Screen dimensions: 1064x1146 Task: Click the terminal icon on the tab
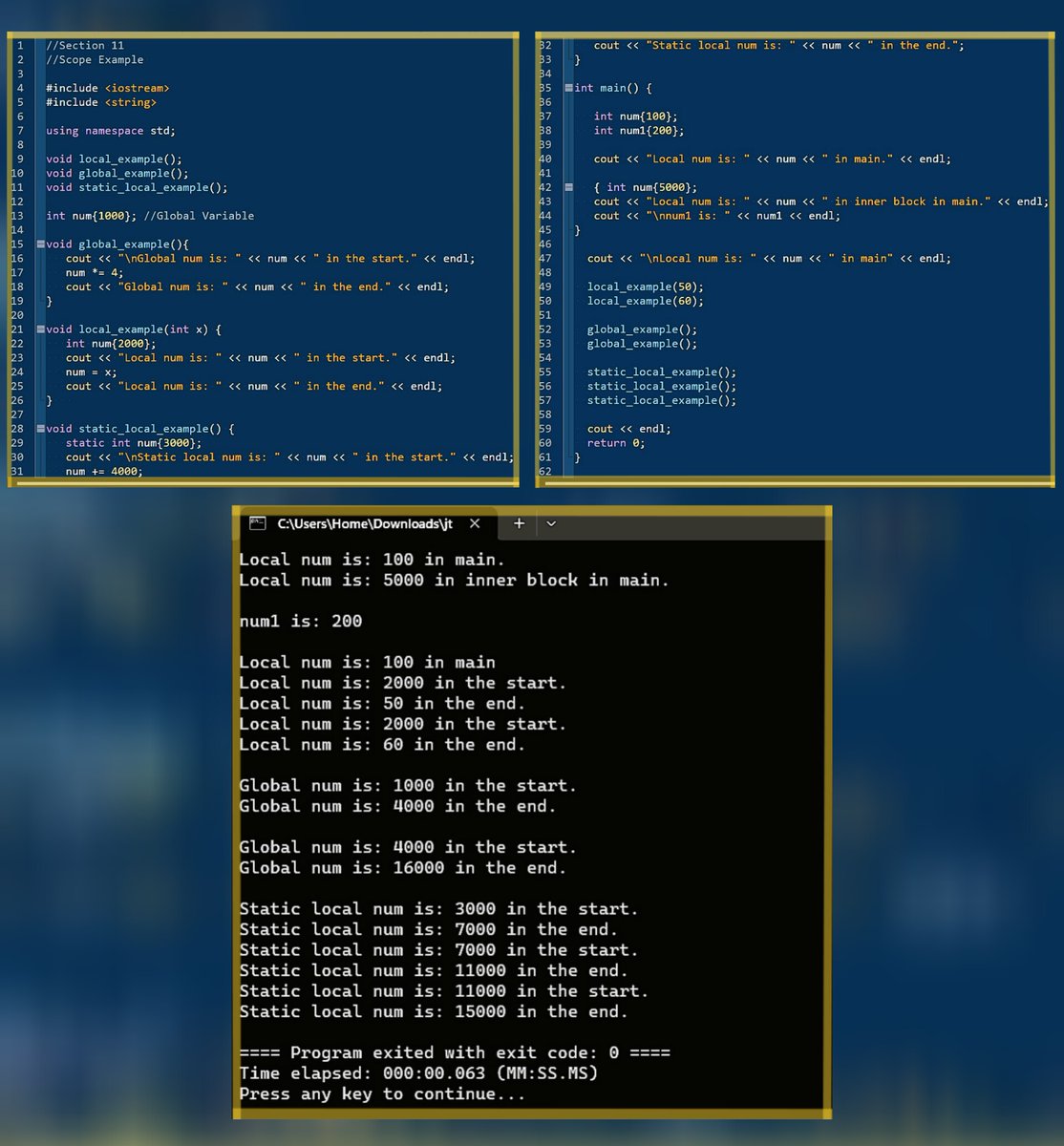257,523
